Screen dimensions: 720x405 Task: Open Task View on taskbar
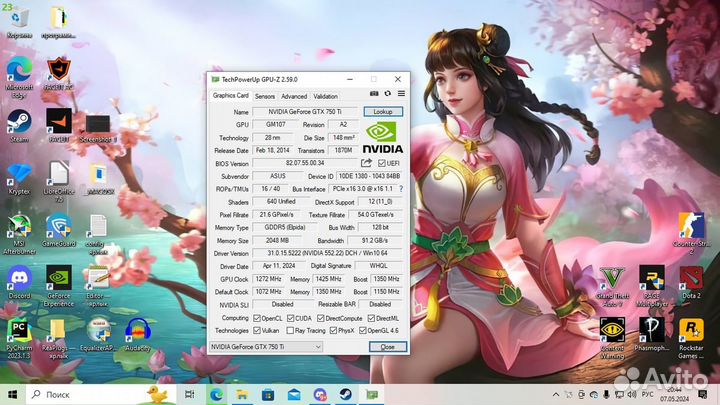[x=189, y=394]
